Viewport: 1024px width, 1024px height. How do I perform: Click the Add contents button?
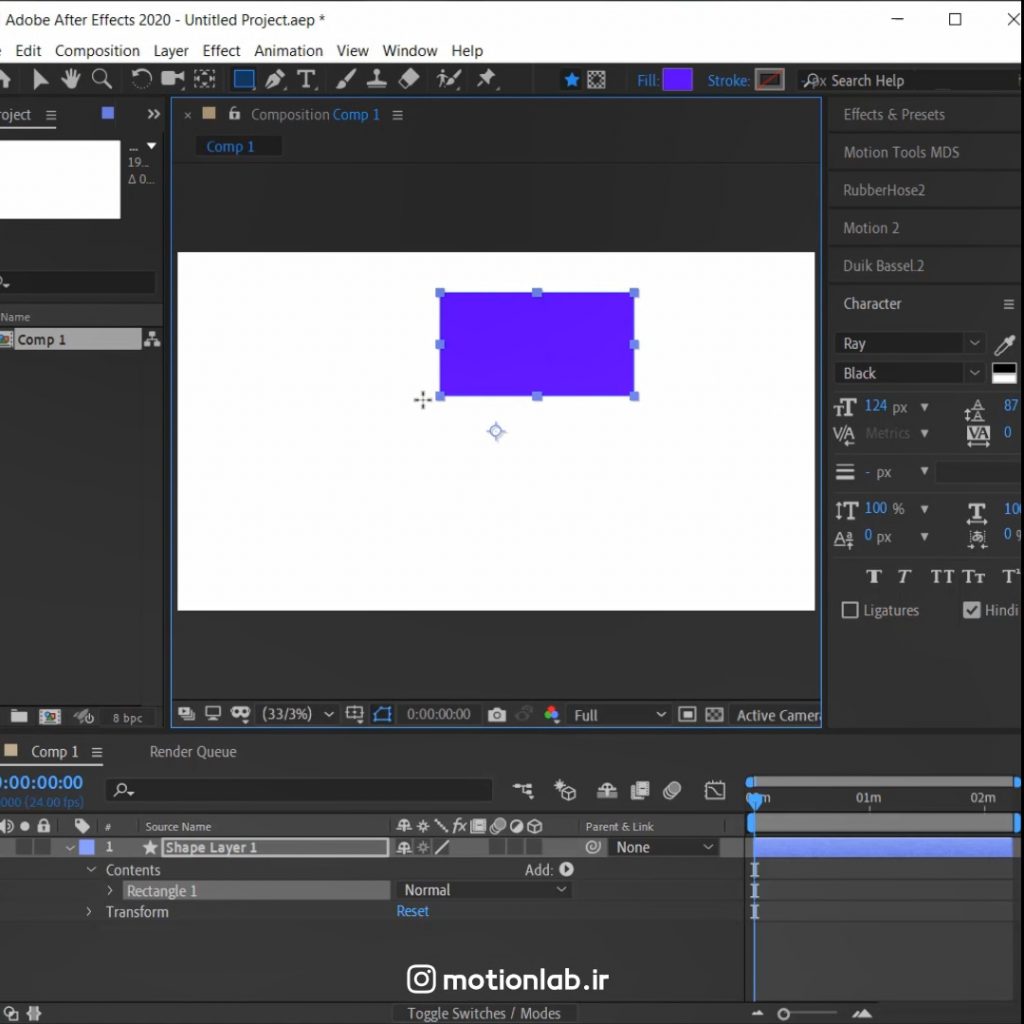pos(566,869)
